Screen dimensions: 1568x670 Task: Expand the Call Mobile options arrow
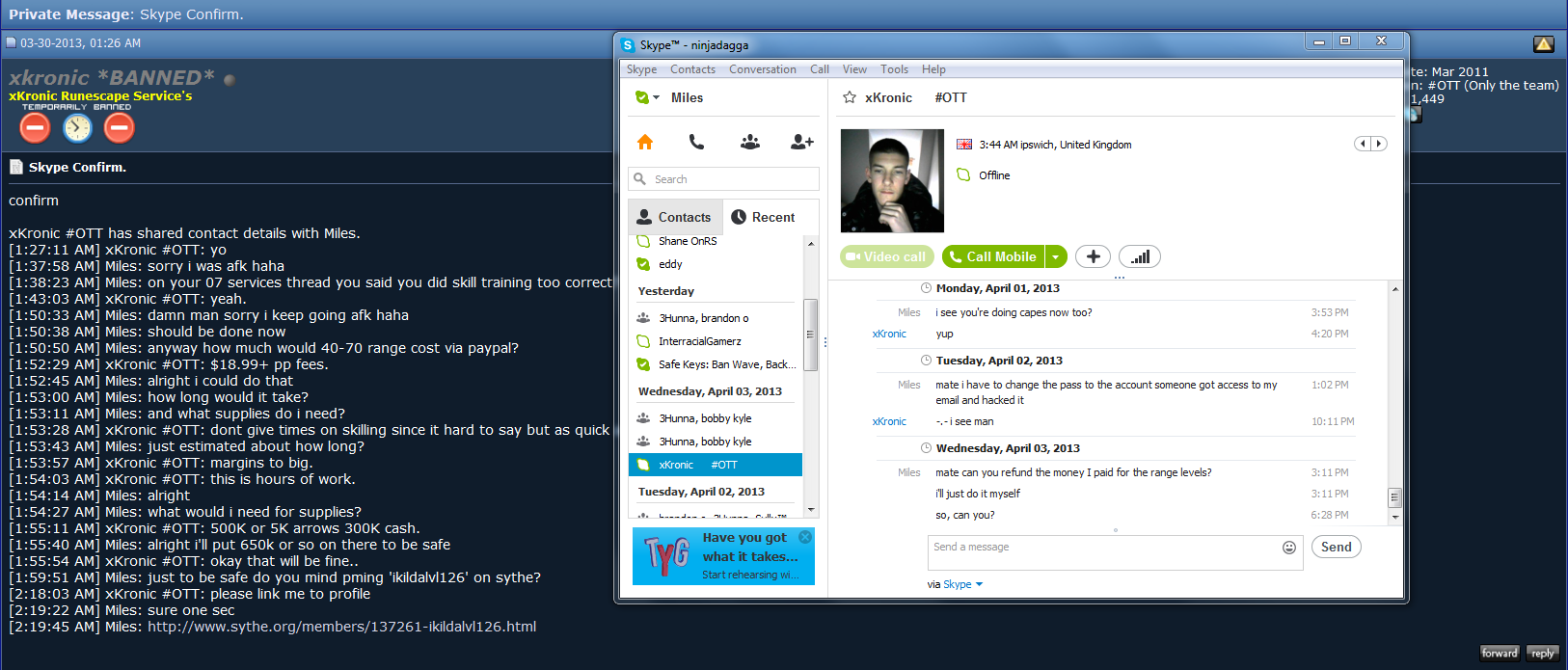point(1056,256)
